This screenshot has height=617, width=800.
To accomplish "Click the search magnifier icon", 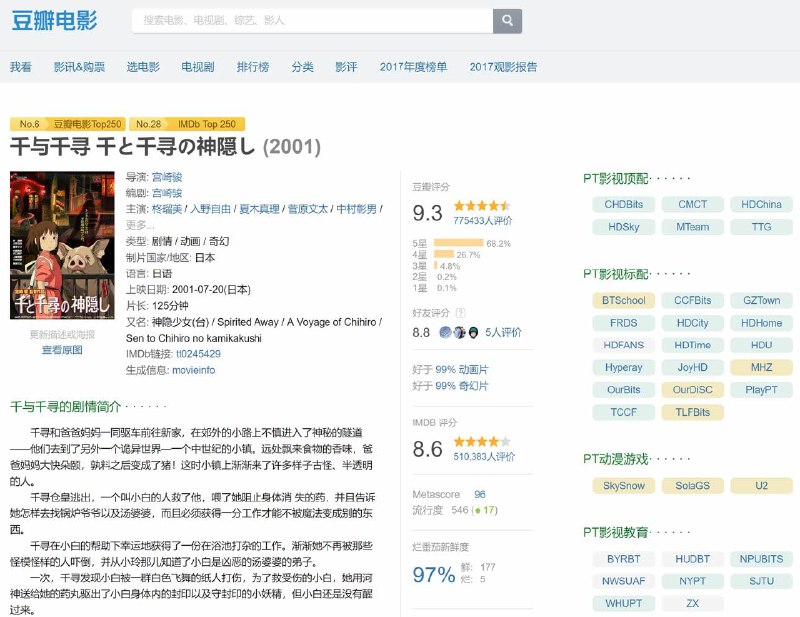I will (x=506, y=21).
